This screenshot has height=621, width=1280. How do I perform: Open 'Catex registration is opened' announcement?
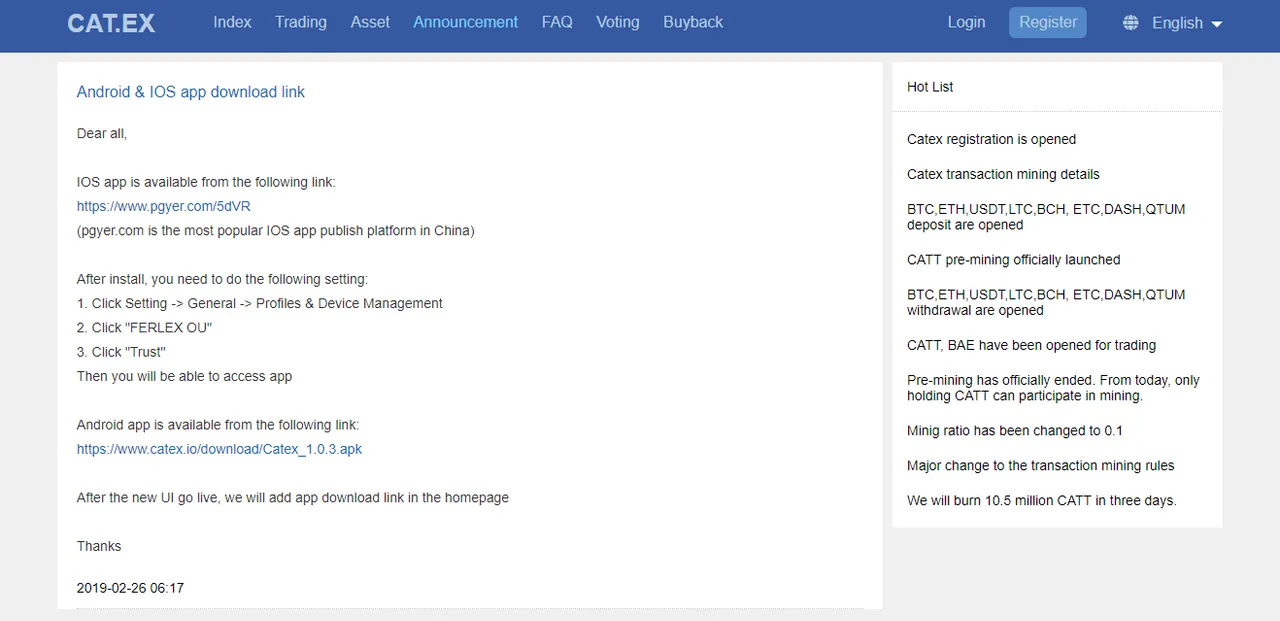tap(991, 140)
